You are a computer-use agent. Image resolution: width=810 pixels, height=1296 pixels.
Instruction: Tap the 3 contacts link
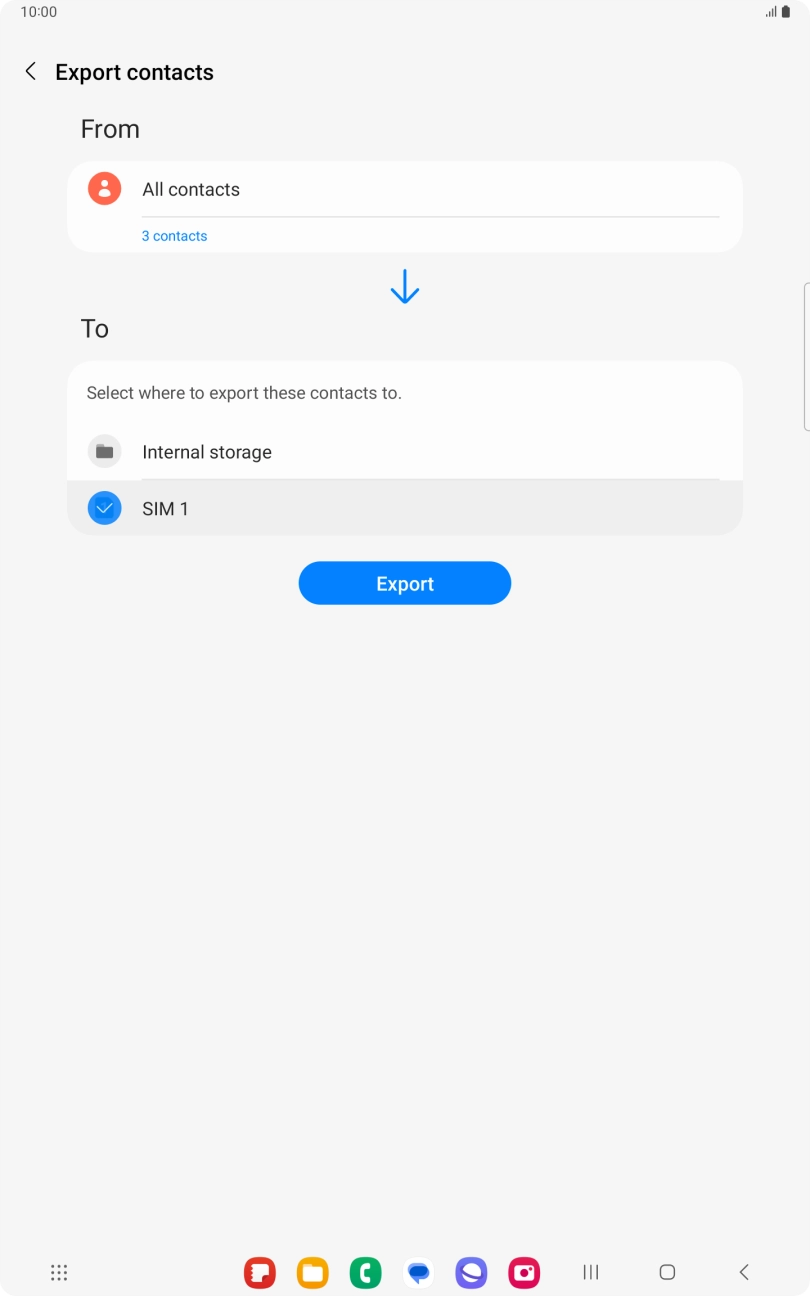tap(175, 236)
